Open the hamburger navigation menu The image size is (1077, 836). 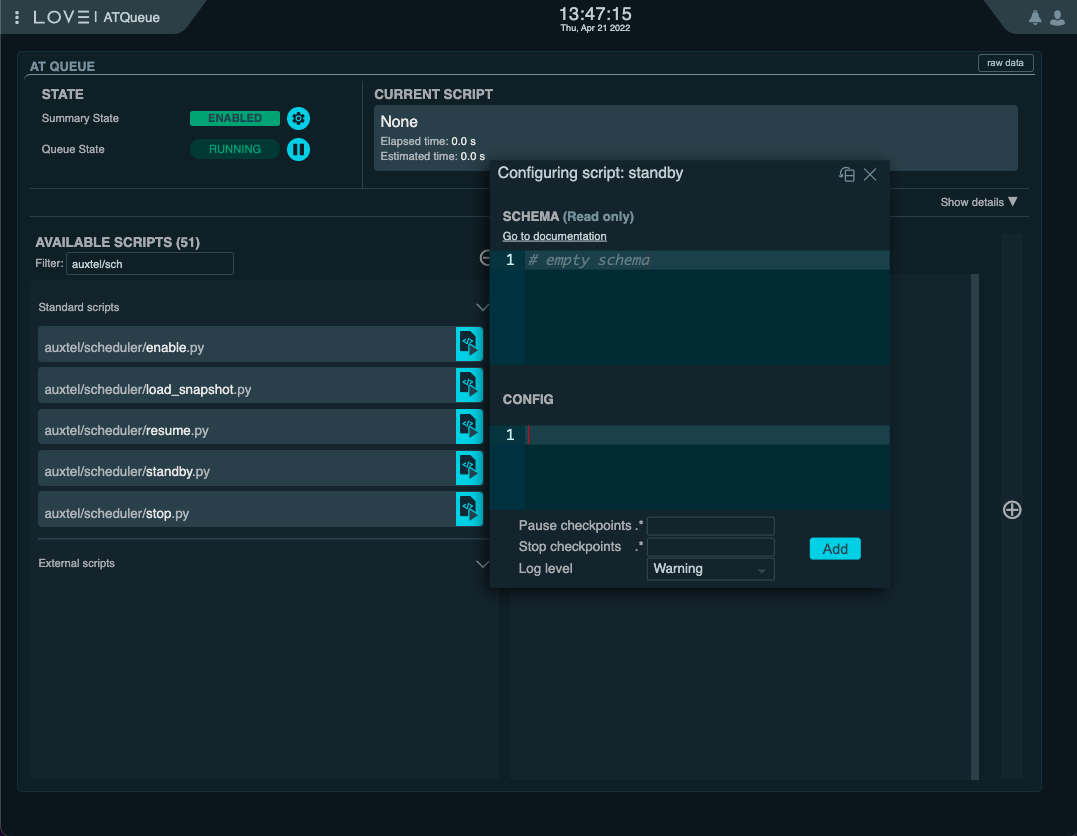tap(14, 16)
